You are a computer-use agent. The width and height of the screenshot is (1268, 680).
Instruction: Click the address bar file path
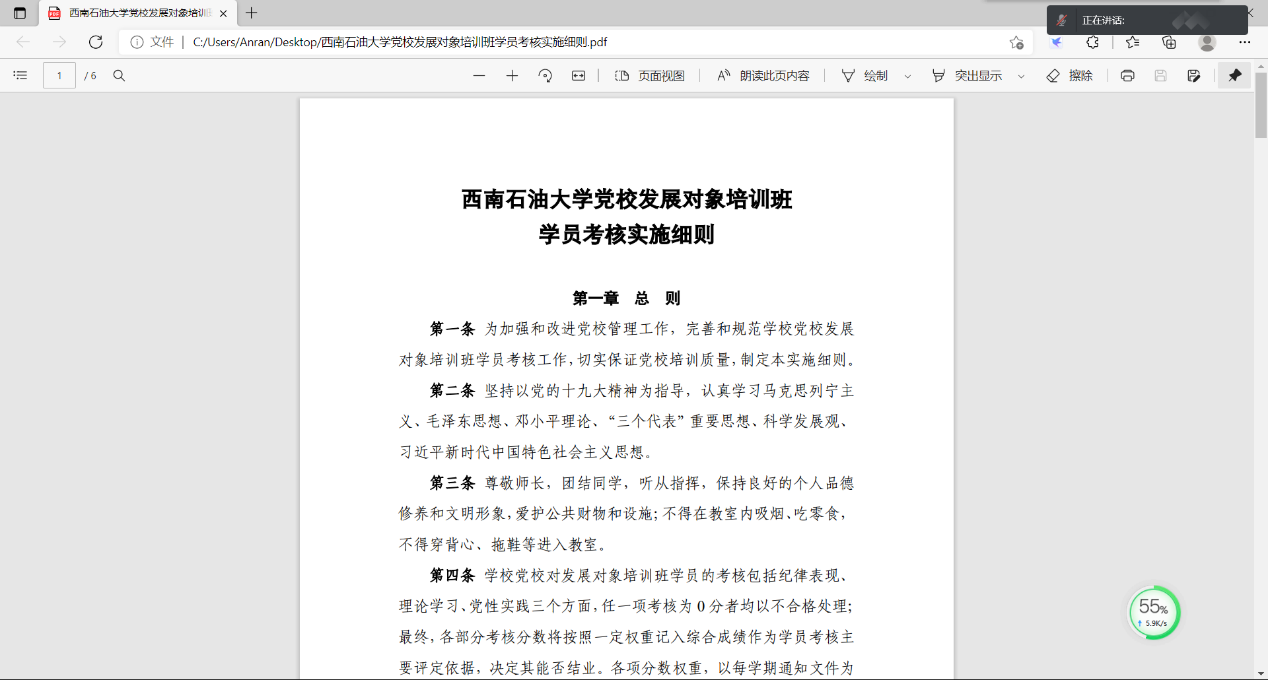pyautogui.click(x=399, y=42)
